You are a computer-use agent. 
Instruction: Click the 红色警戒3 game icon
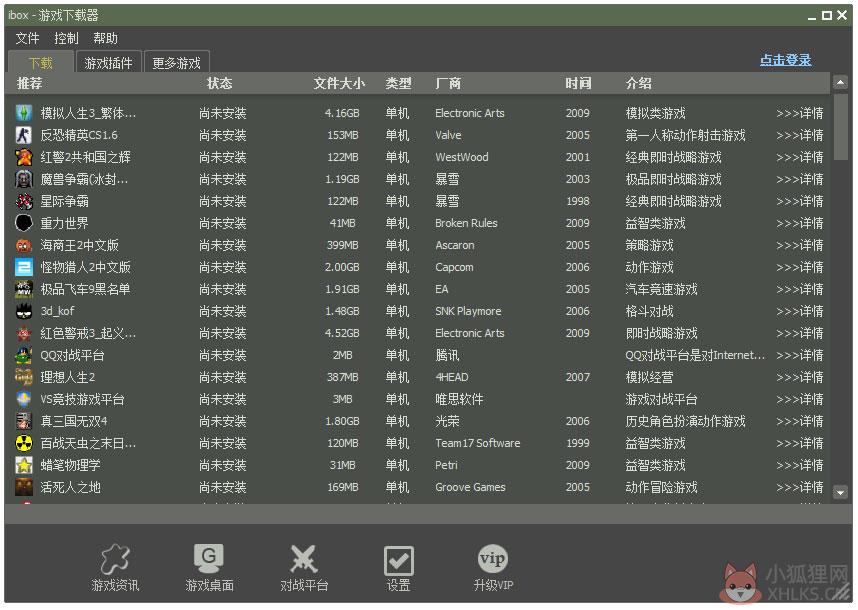pos(24,333)
